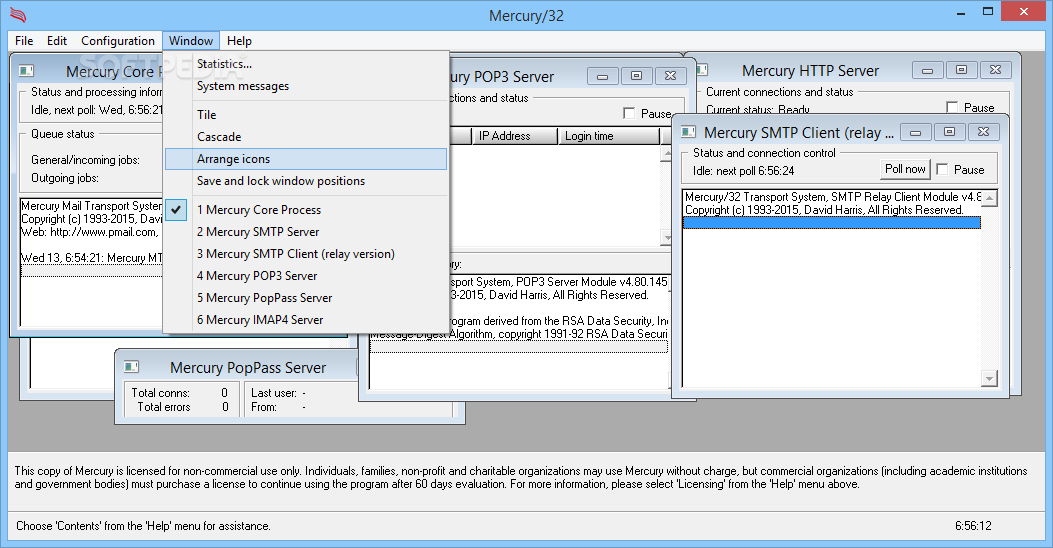
Task: Select highlighted blue row in SMTP Client log
Action: [832, 223]
